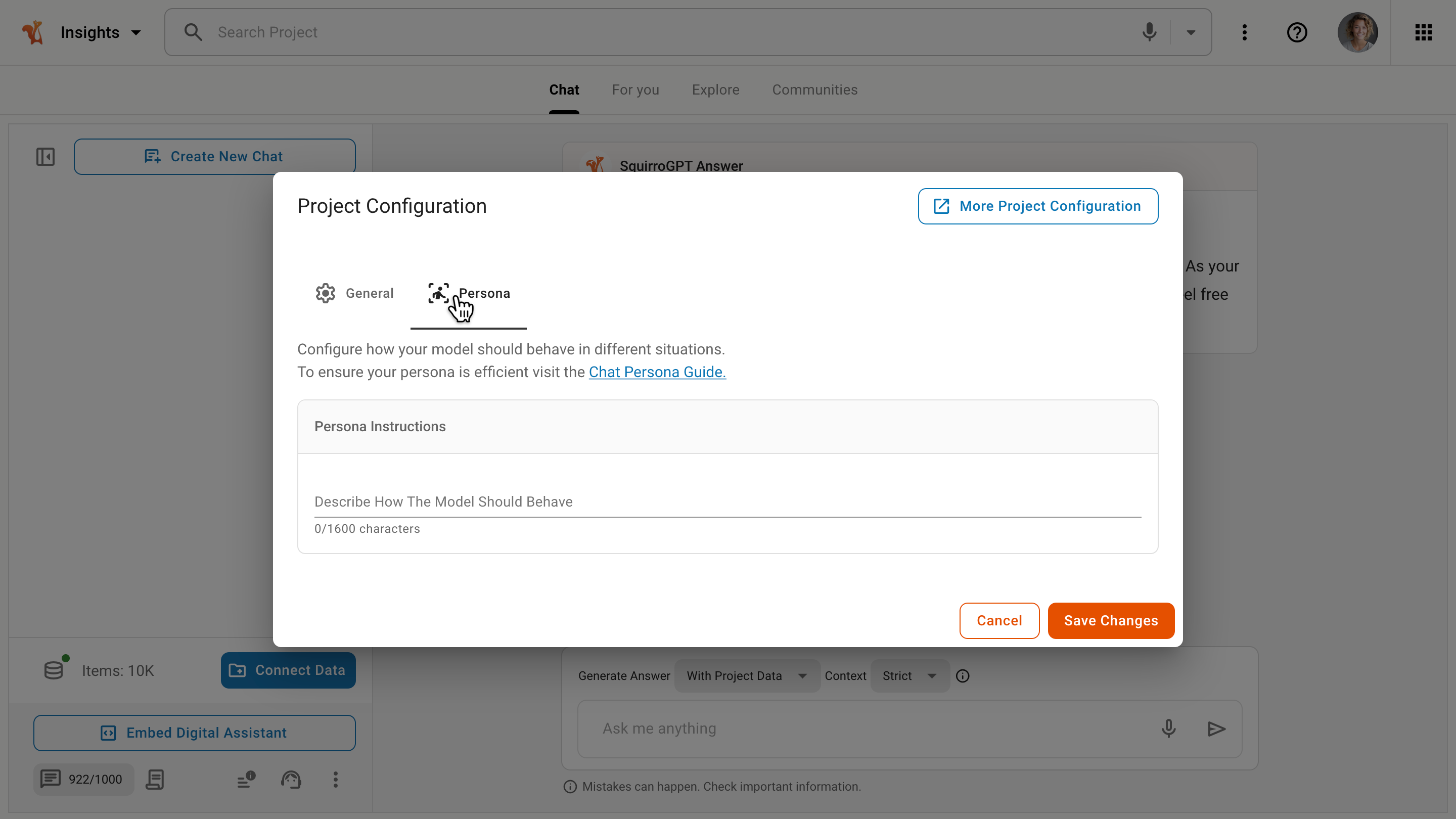Viewport: 1456px width, 819px height.
Task: Click the search magnifier in Search Project
Action: (x=193, y=32)
